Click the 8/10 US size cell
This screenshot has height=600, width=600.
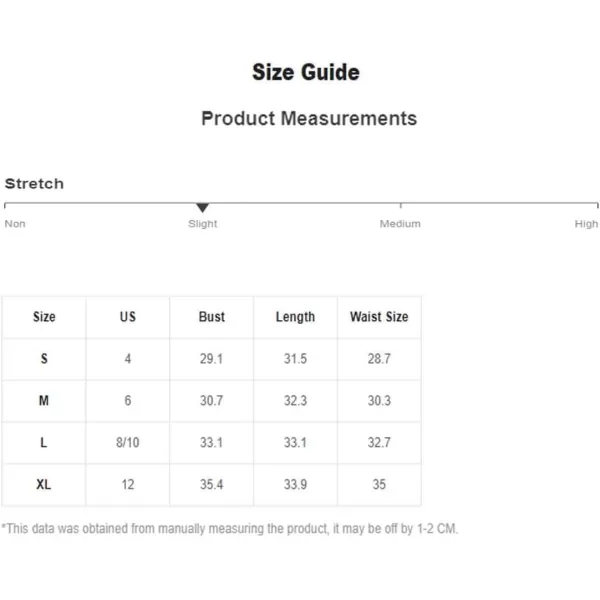[x=128, y=443]
